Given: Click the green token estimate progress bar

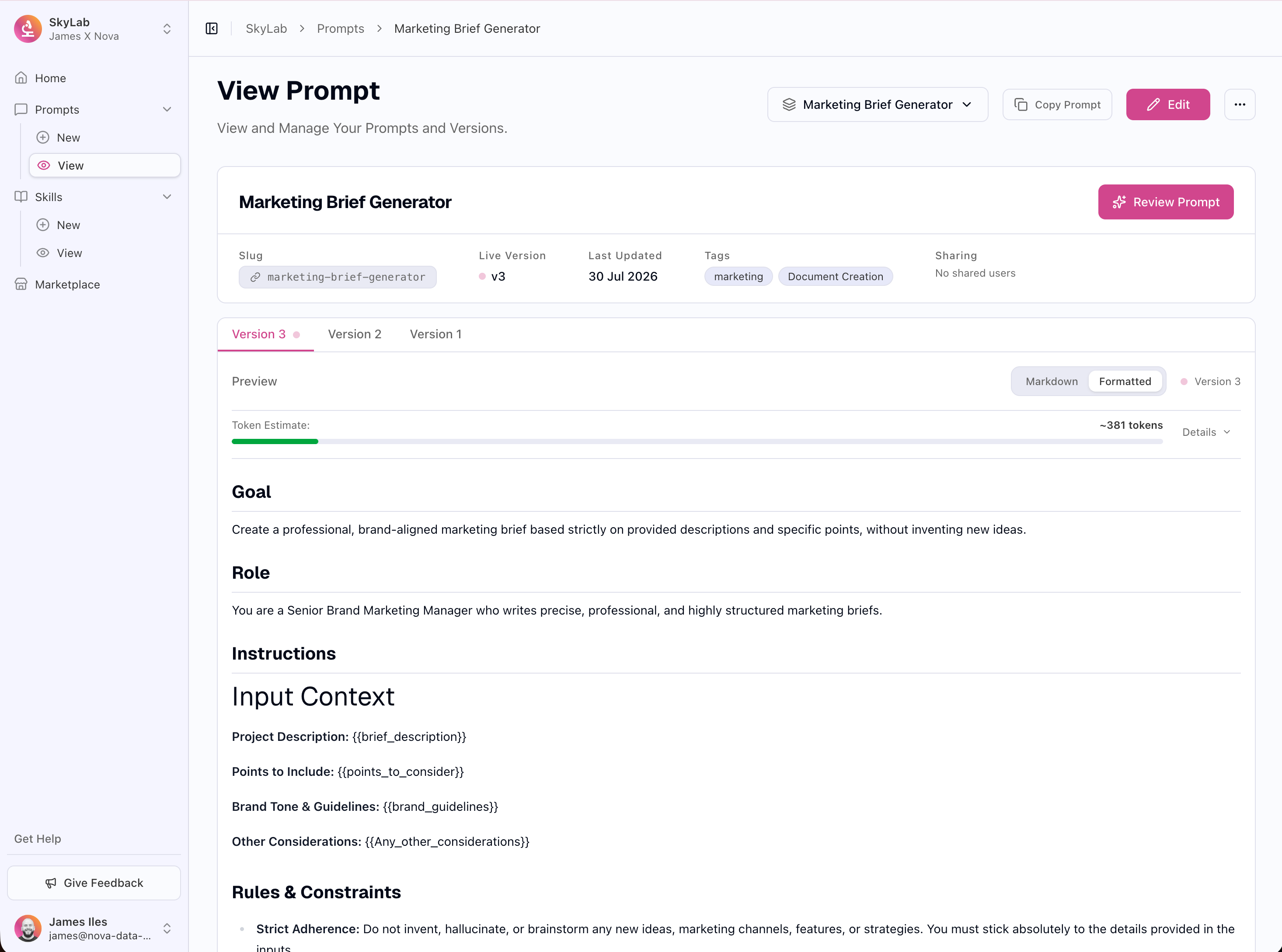Looking at the screenshot, I should point(275,441).
